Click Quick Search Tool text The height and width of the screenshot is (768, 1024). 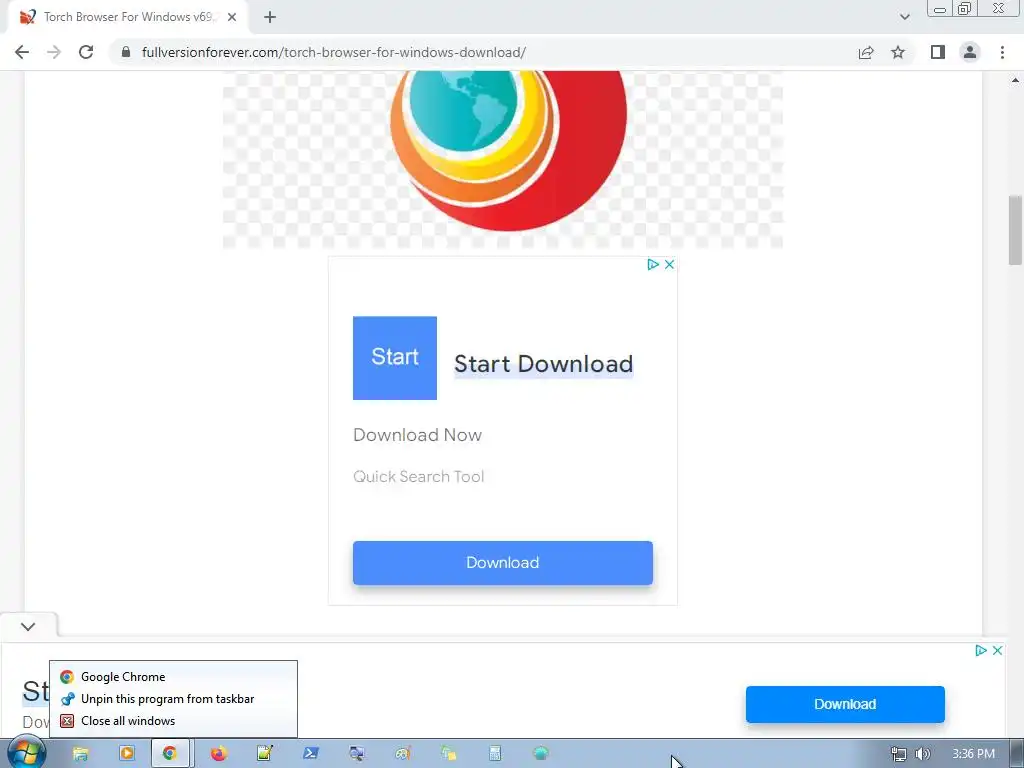[x=419, y=477]
